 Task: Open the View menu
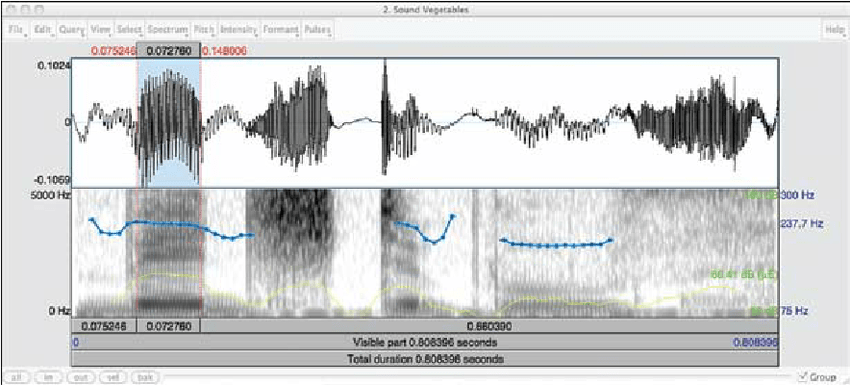coord(101,30)
